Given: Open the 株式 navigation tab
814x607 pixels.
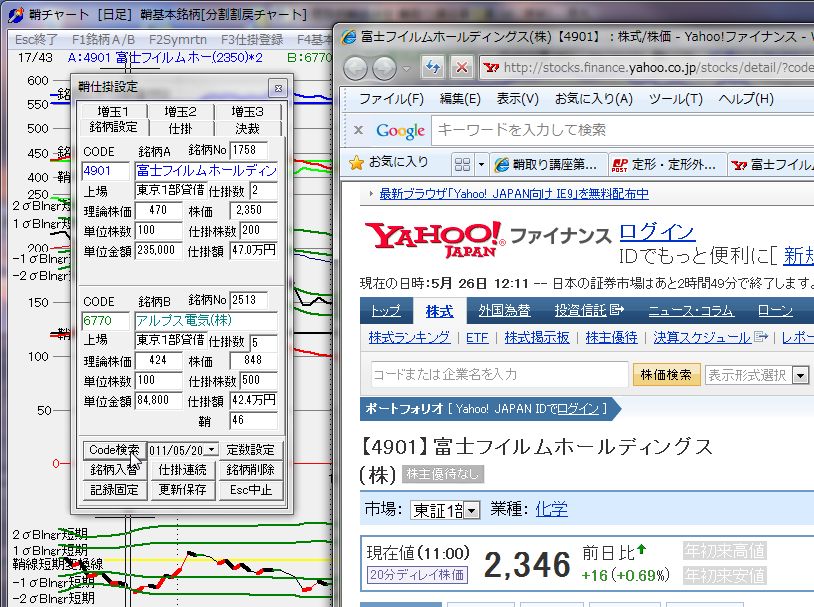Looking at the screenshot, I should coord(439,311).
